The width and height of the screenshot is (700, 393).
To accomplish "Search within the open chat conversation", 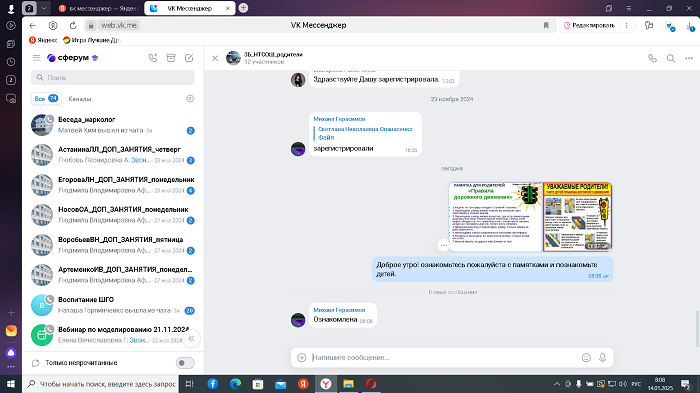I will pos(671,58).
